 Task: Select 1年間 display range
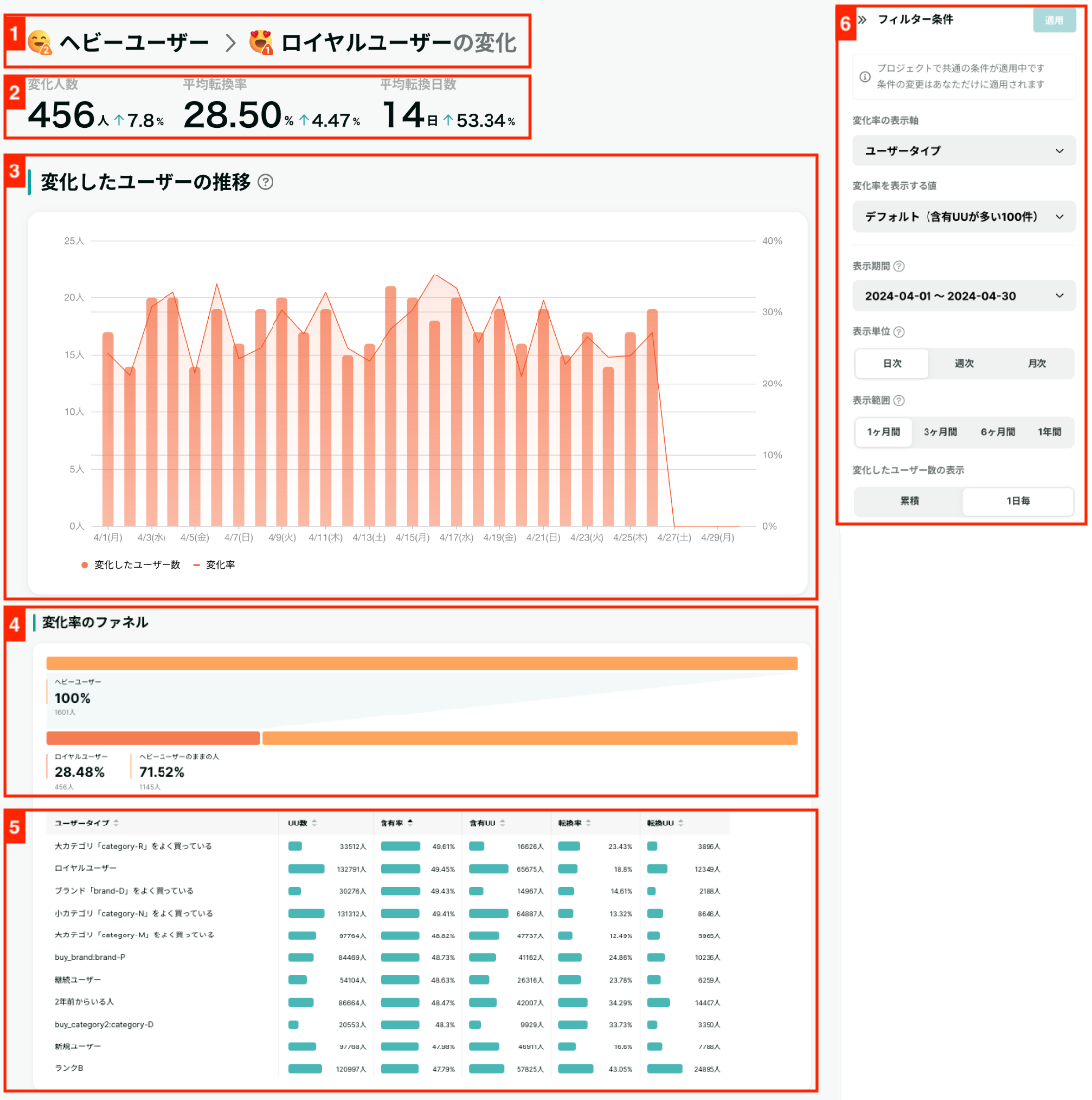(x=1050, y=432)
